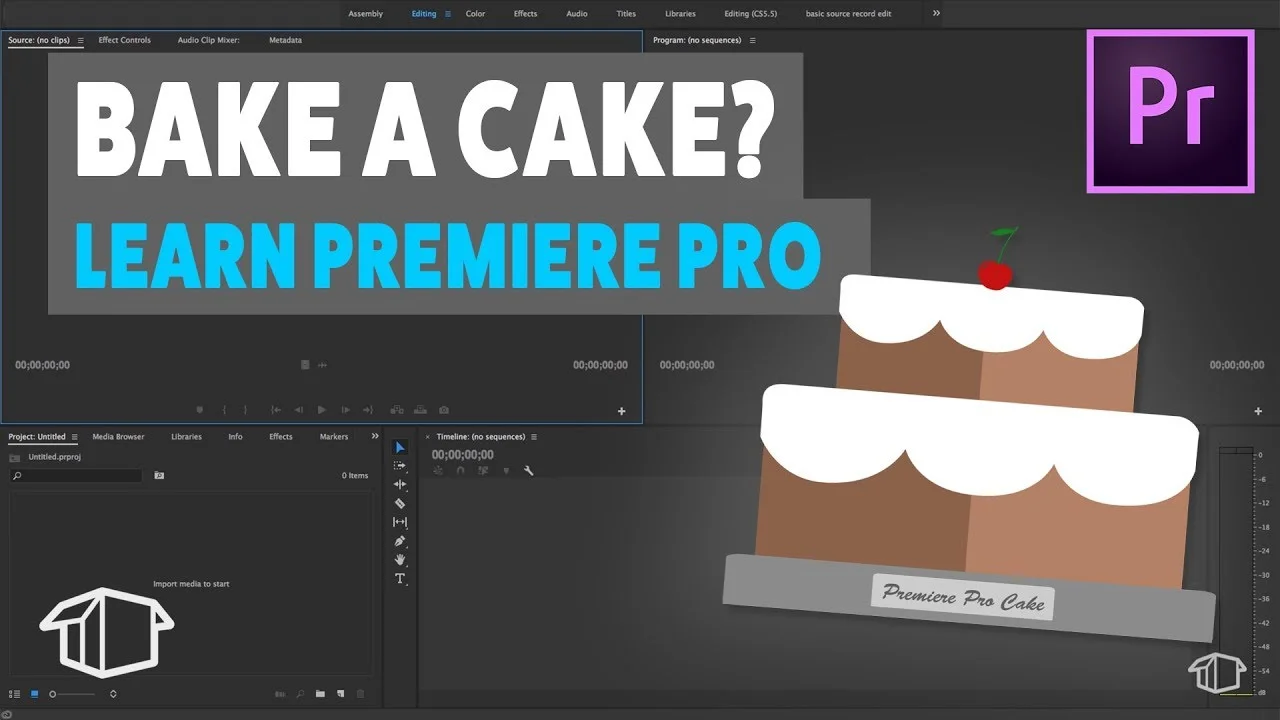Switch to the Titles workspace
Image resolution: width=1280 pixels, height=720 pixels.
click(626, 14)
